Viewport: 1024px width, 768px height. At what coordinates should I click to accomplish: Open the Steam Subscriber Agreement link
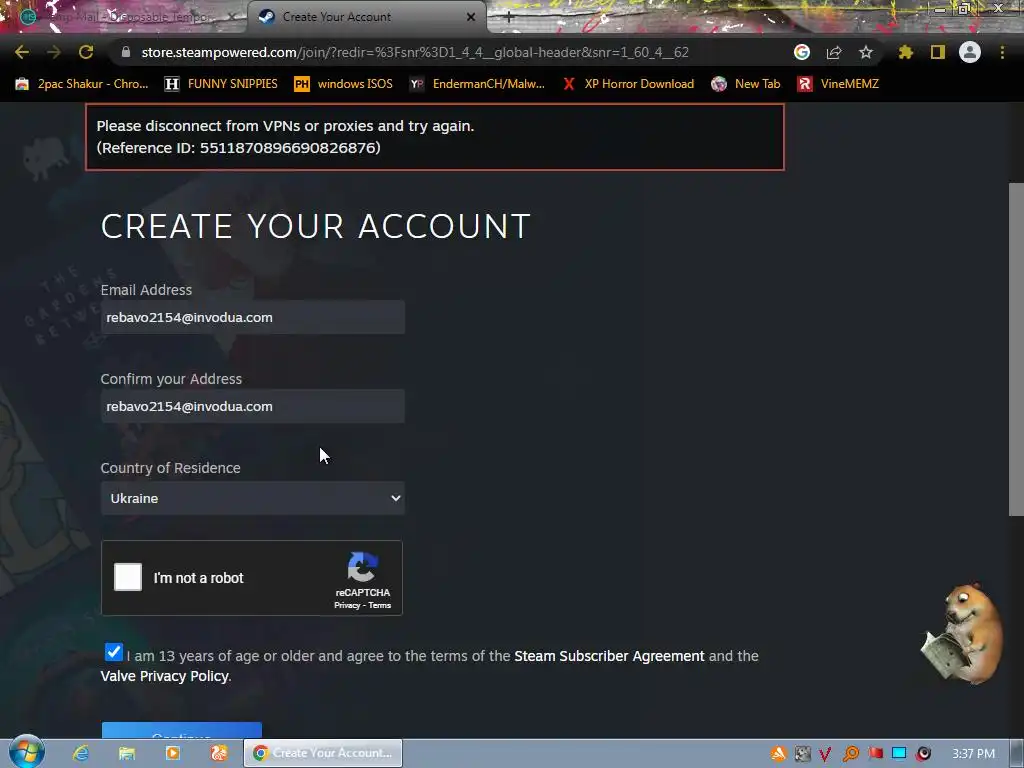point(609,656)
